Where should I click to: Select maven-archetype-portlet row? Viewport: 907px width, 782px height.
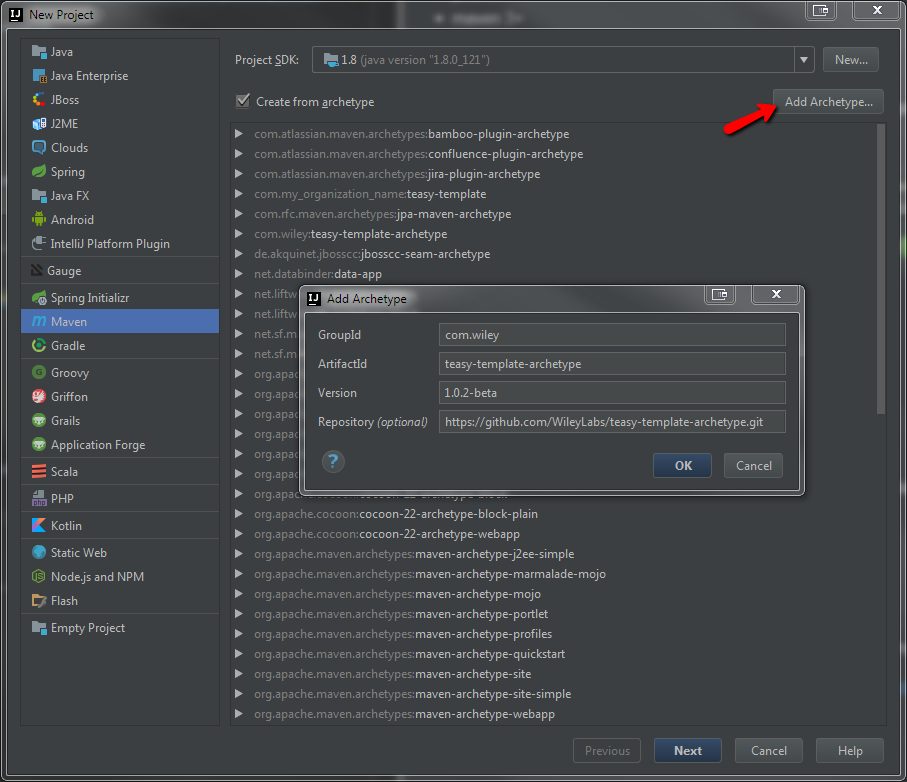coord(554,614)
